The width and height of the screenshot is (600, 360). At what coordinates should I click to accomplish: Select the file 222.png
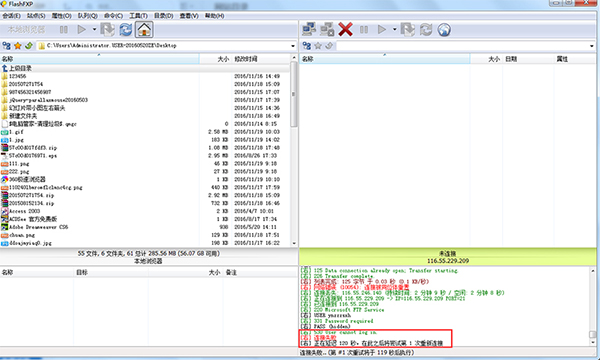pyautogui.click(x=145, y=171)
